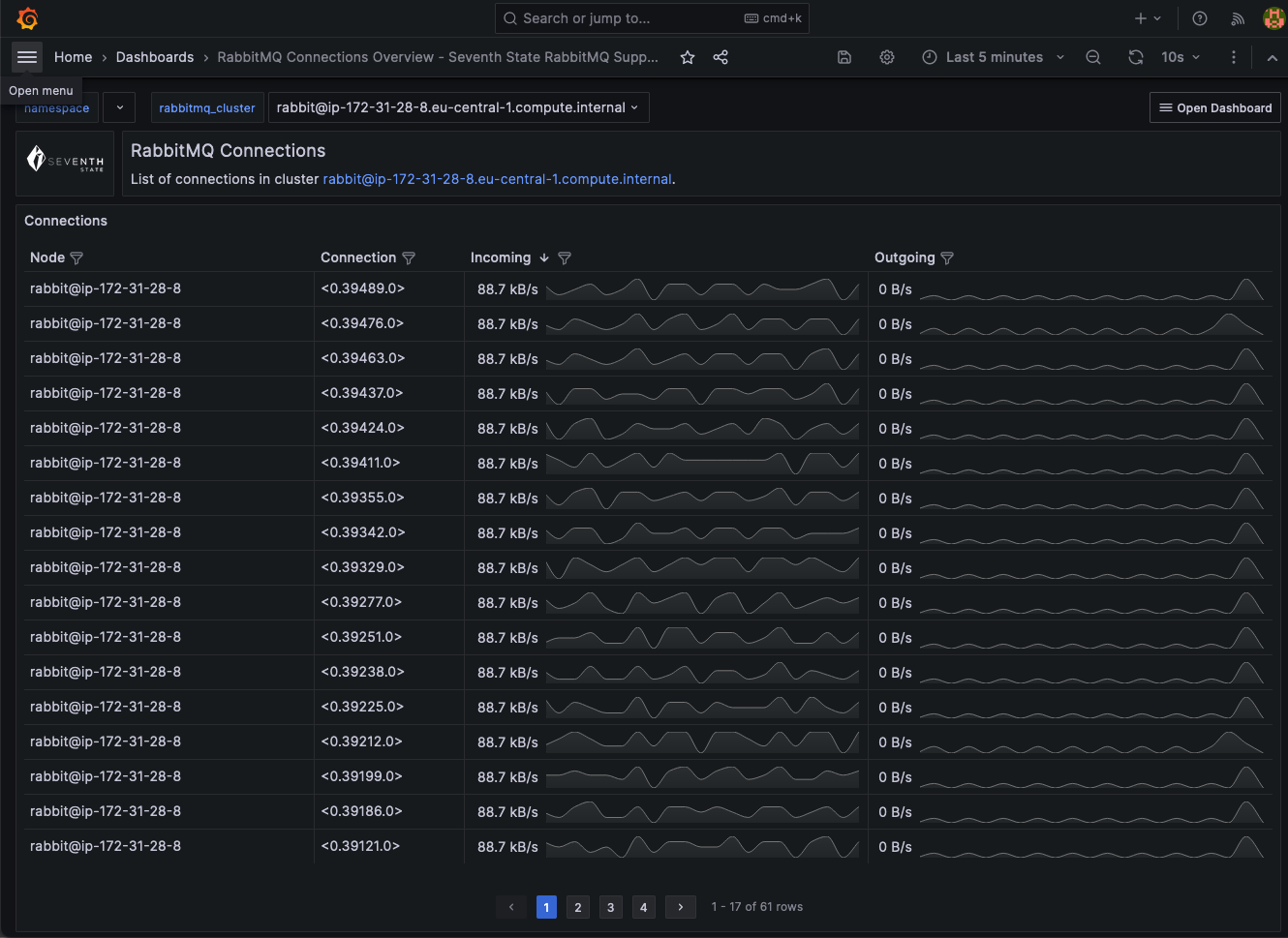Select connection <0.39463.0> cell
Screen dimensions: 1288x938
(x=389, y=359)
